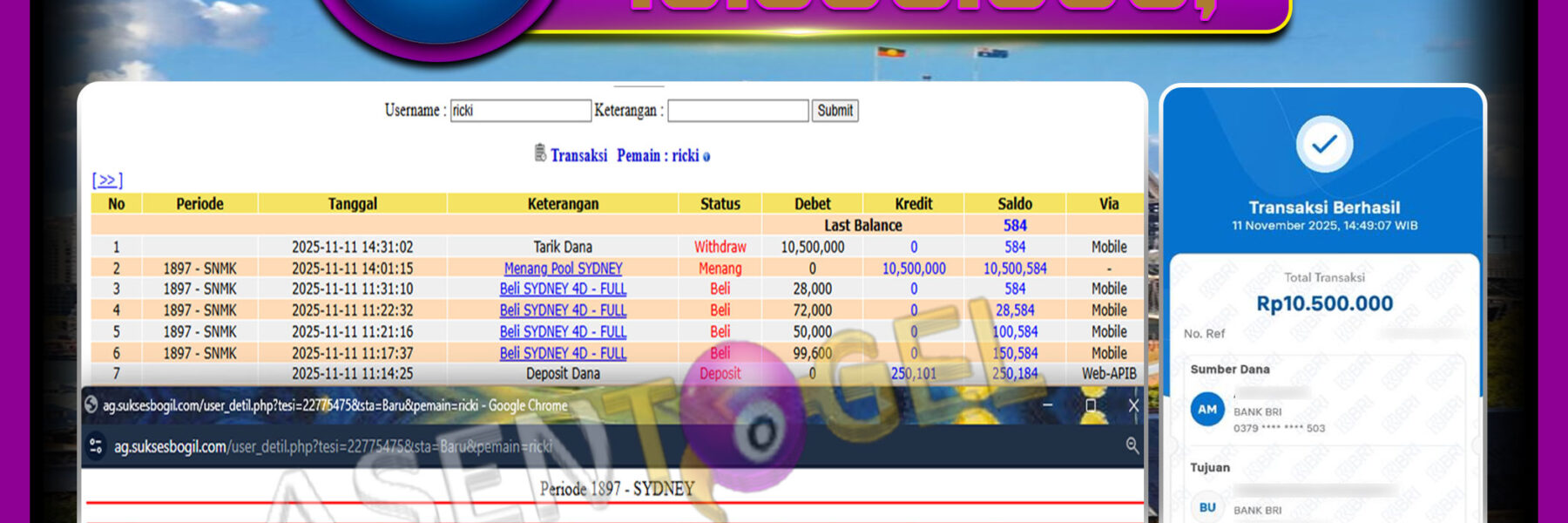
Task: Open Beli SYDNEY 4D - FULL in row 6
Action: 563,353
